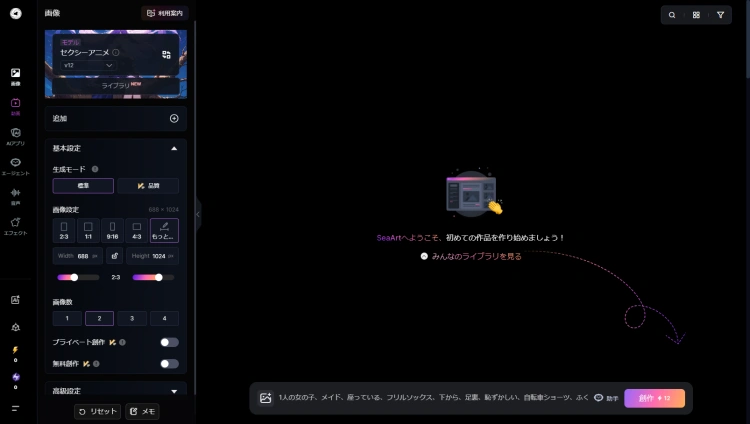Click the メモ memo button

tap(142, 411)
